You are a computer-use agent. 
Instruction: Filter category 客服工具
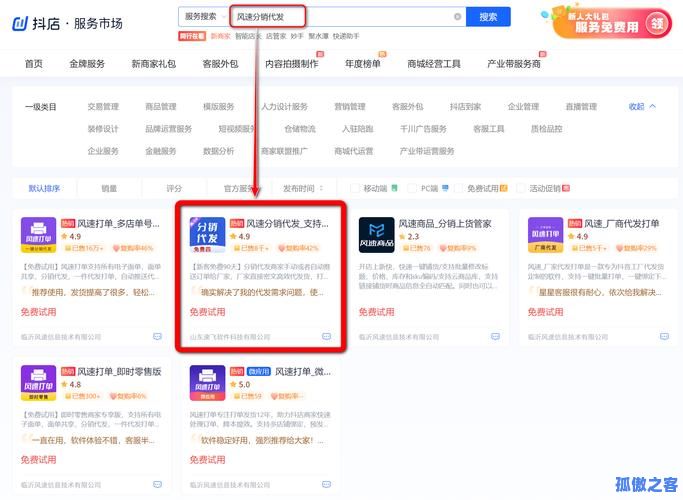(489, 129)
